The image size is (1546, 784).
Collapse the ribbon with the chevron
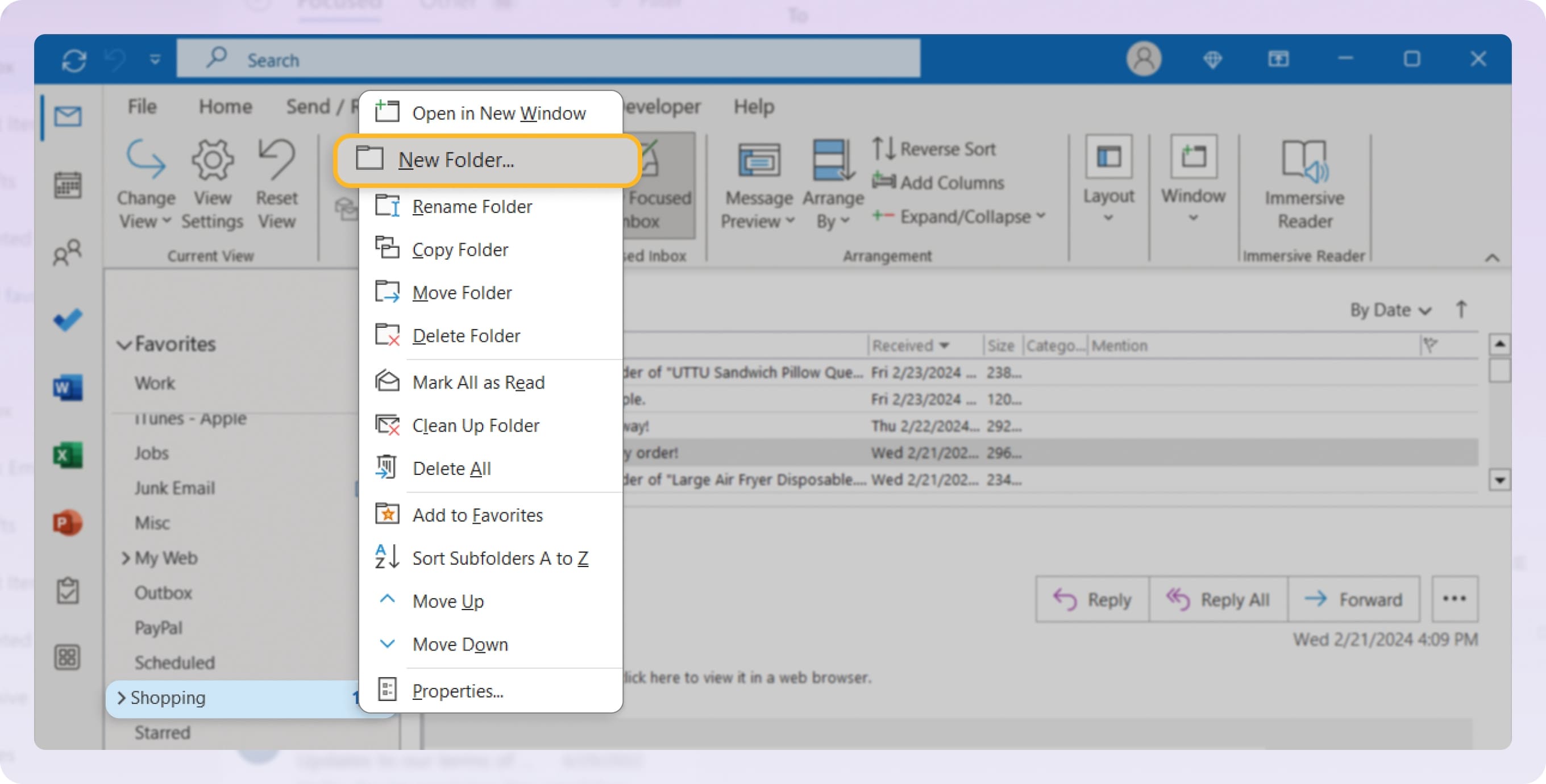point(1493,259)
